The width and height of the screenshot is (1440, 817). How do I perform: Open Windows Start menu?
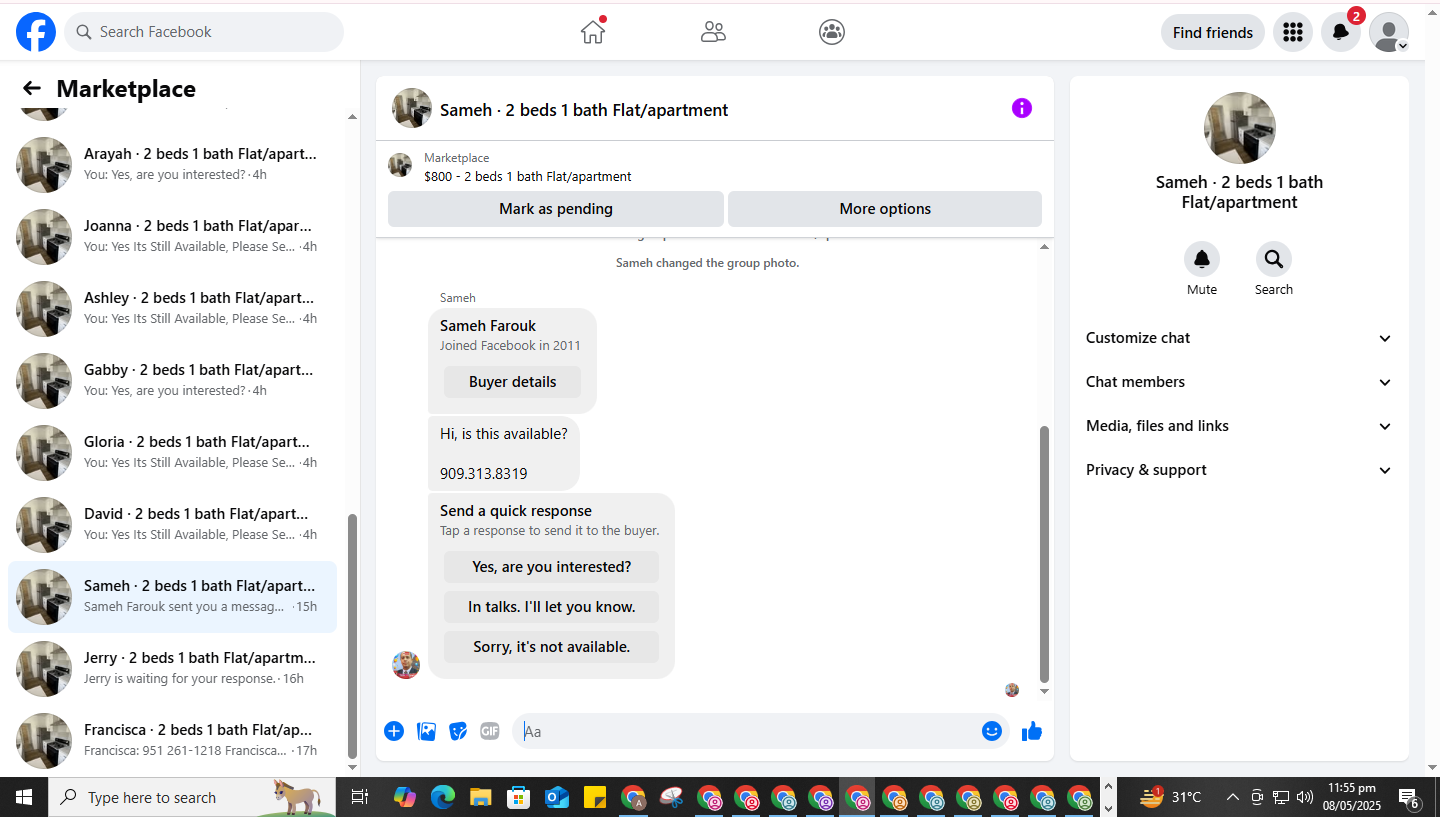click(x=24, y=797)
